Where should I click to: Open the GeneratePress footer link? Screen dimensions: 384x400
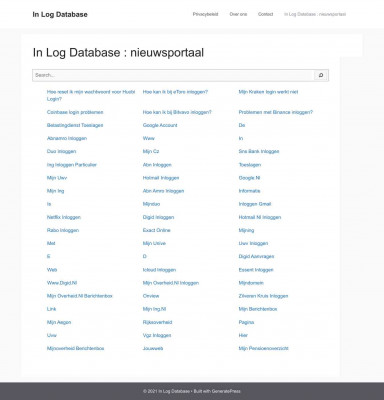(226, 391)
